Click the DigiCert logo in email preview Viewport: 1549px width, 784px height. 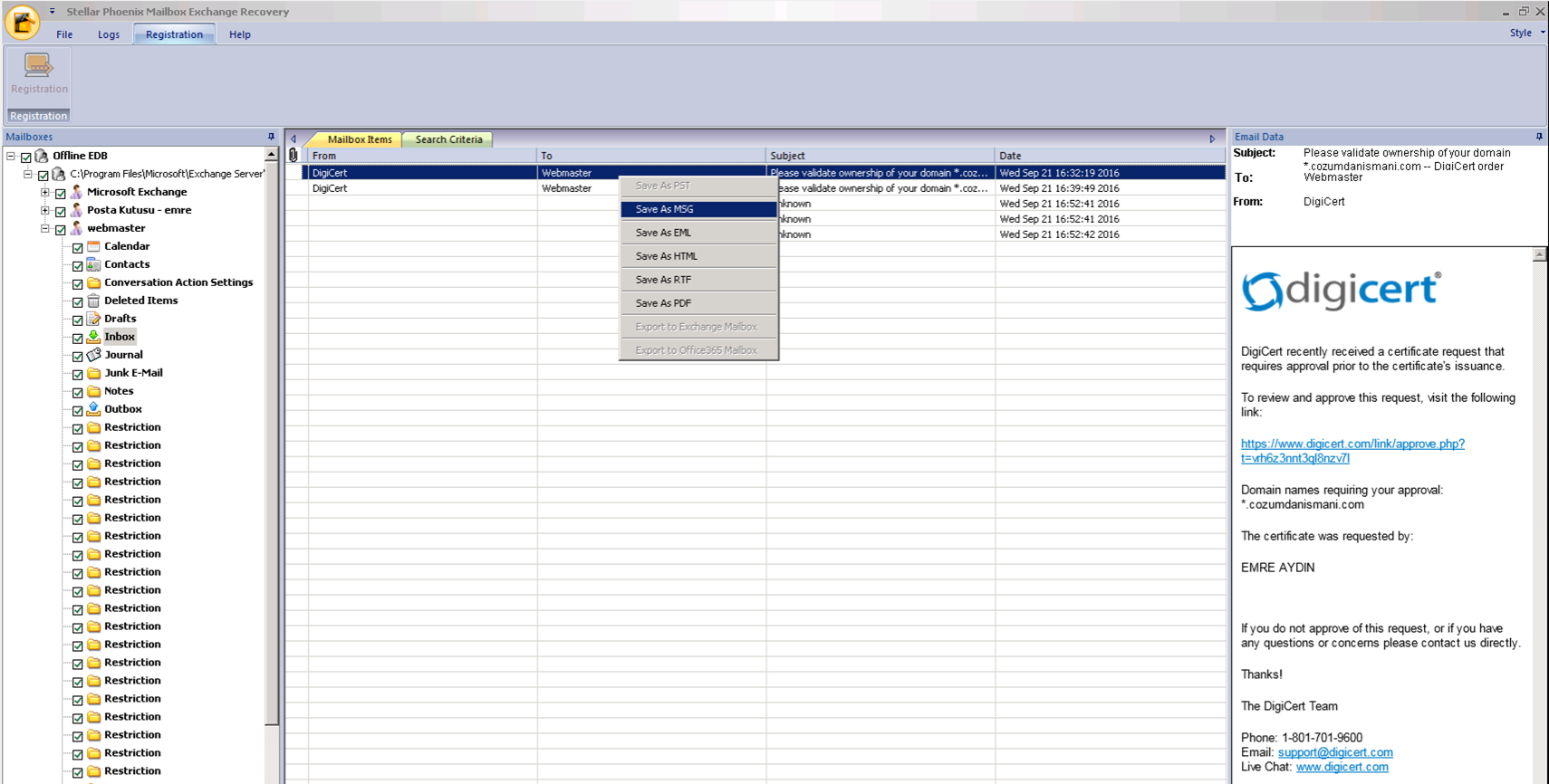(x=1341, y=291)
